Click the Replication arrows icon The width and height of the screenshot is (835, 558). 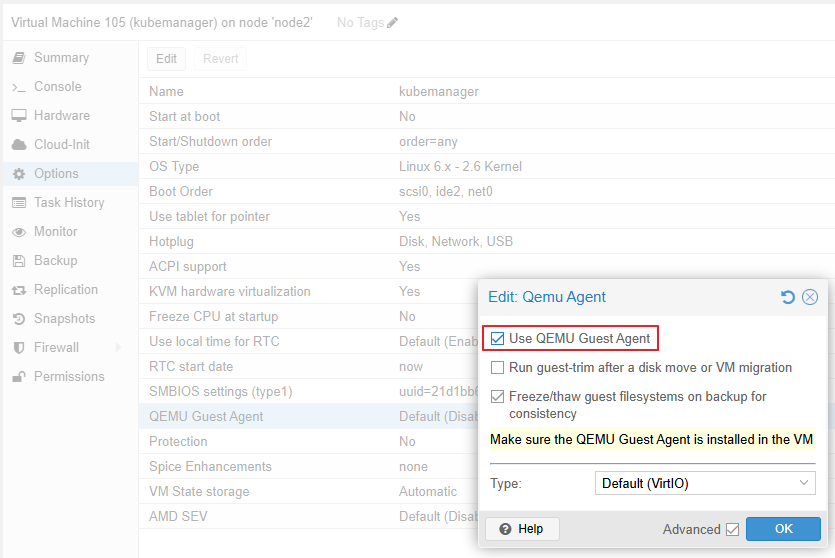[x=19, y=290]
